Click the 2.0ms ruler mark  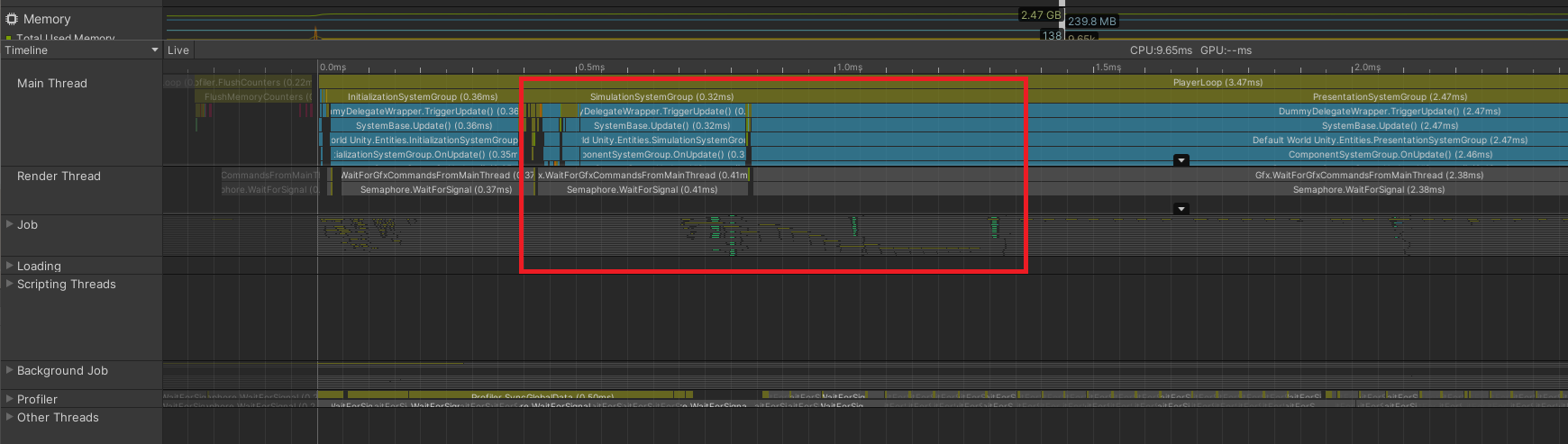coord(1368,68)
